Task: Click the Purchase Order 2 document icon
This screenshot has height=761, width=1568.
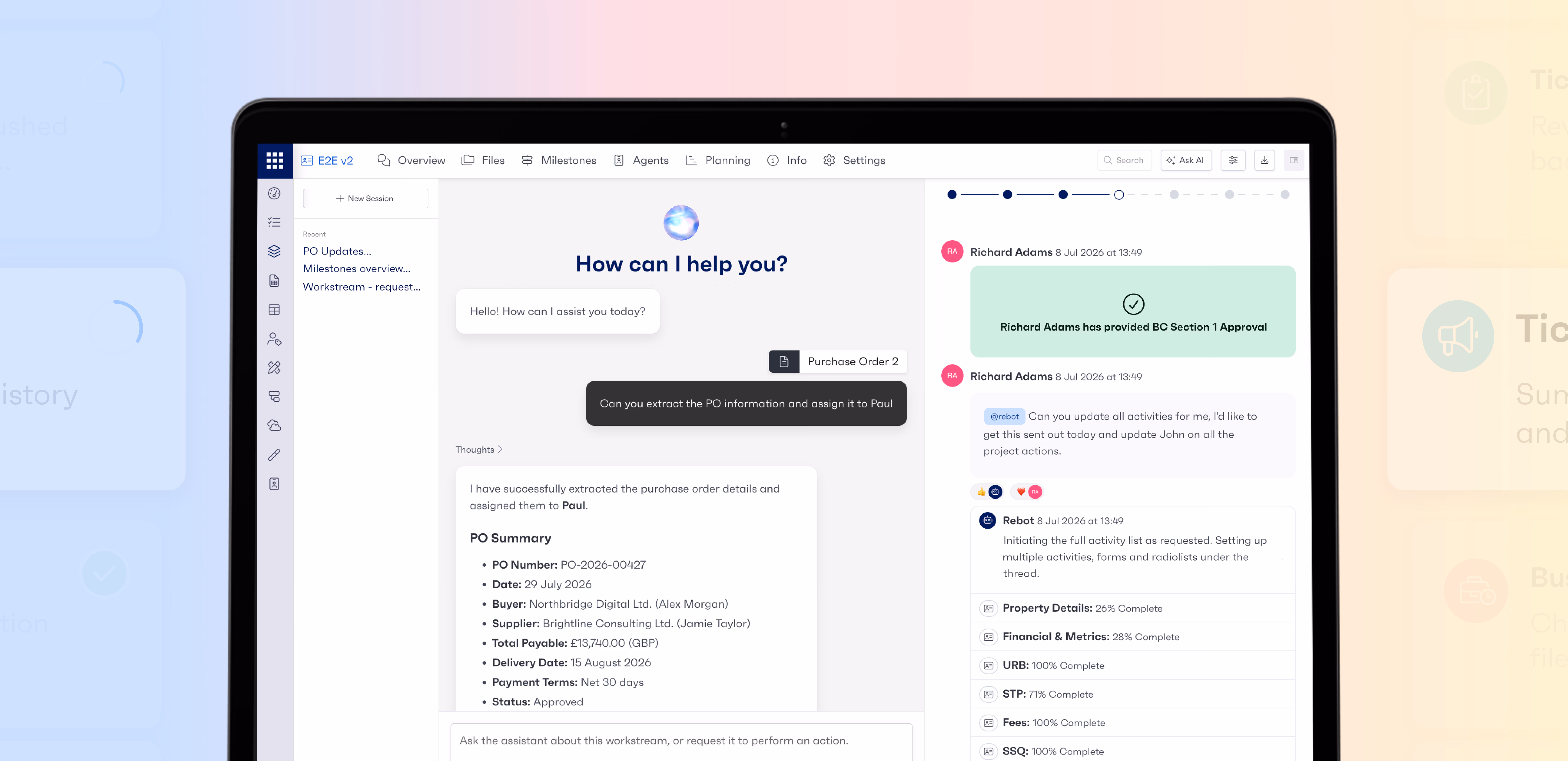Action: [x=784, y=361]
